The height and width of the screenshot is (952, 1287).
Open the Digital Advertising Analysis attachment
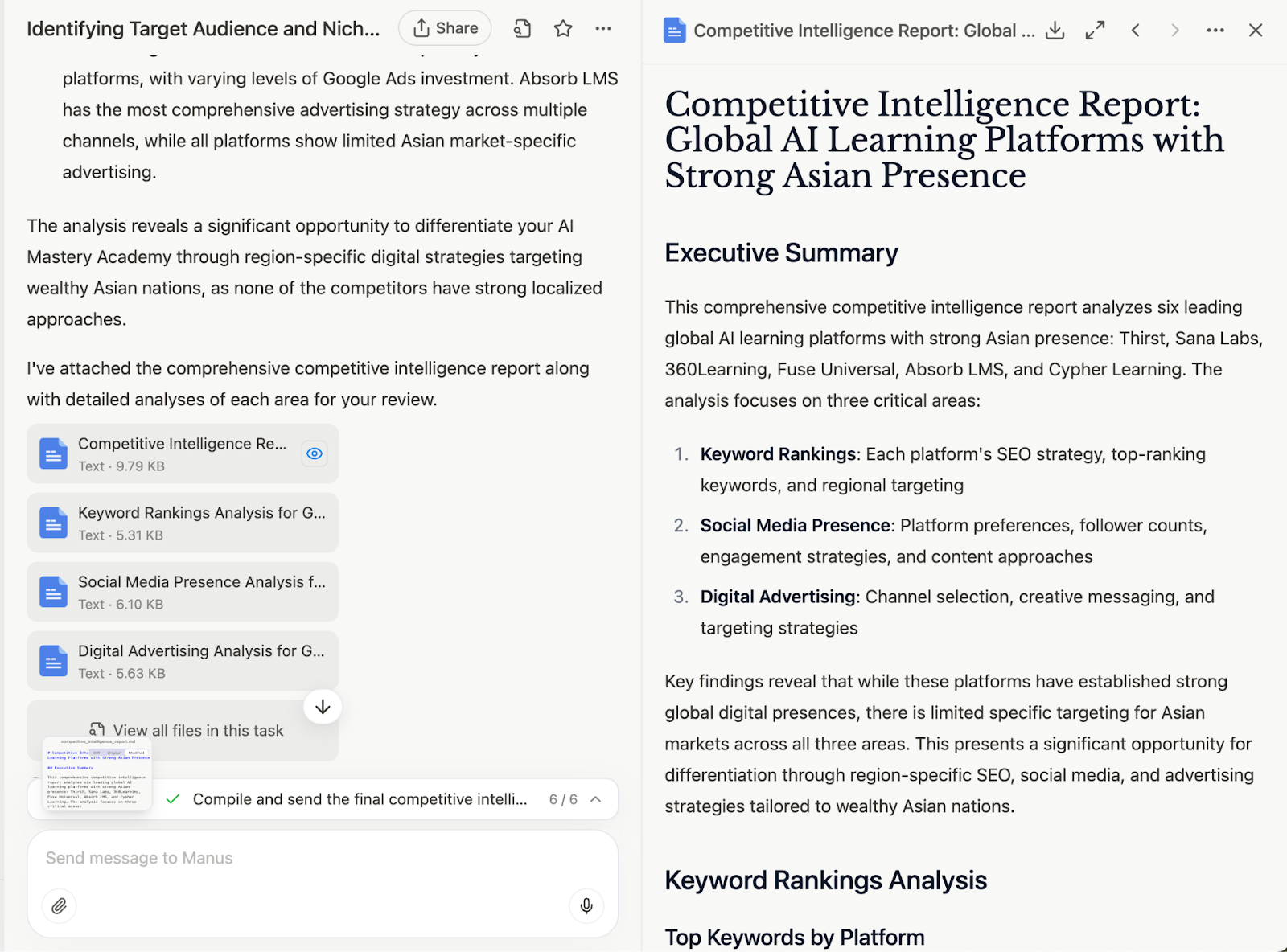point(183,661)
